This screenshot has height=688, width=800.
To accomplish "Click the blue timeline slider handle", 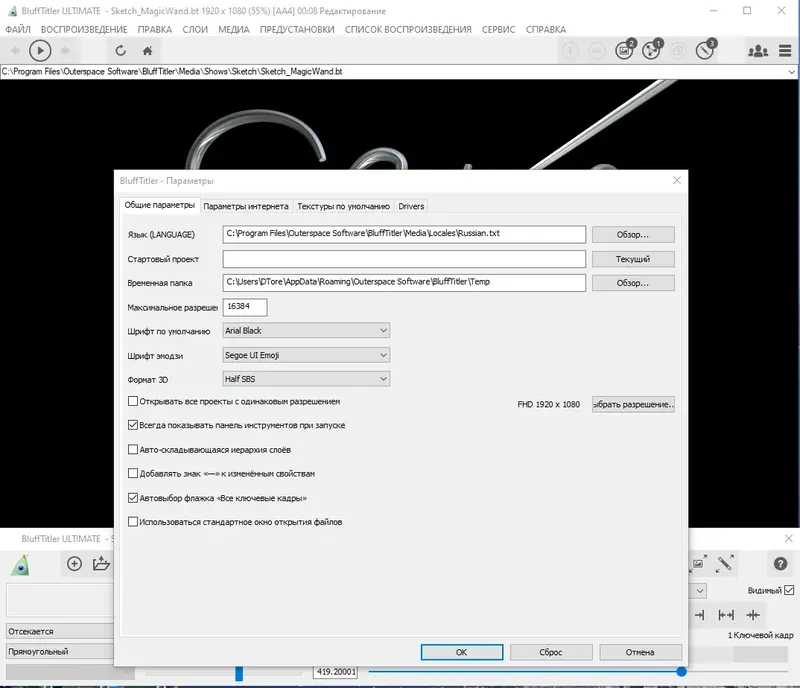I will 681,672.
